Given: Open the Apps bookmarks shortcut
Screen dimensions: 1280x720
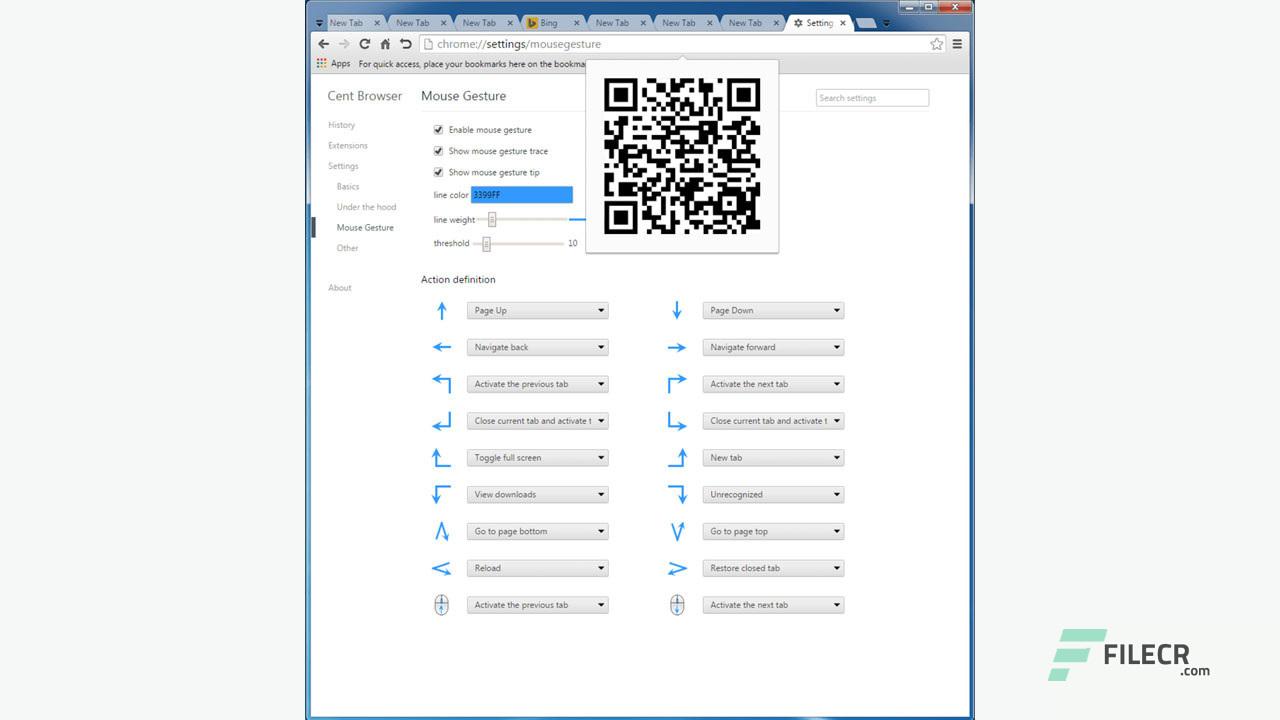Looking at the screenshot, I should pyautogui.click(x=334, y=63).
